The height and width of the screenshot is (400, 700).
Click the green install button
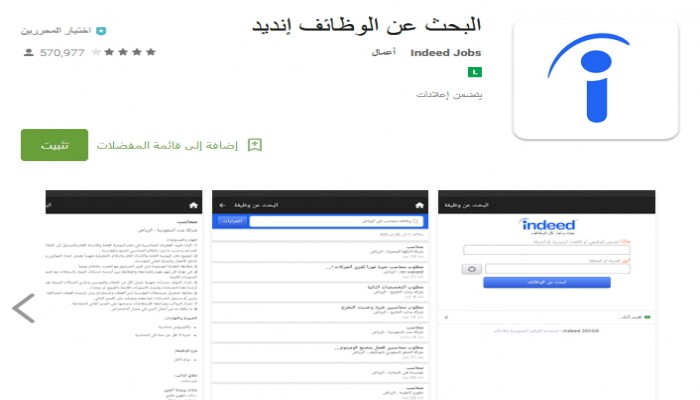[54, 145]
